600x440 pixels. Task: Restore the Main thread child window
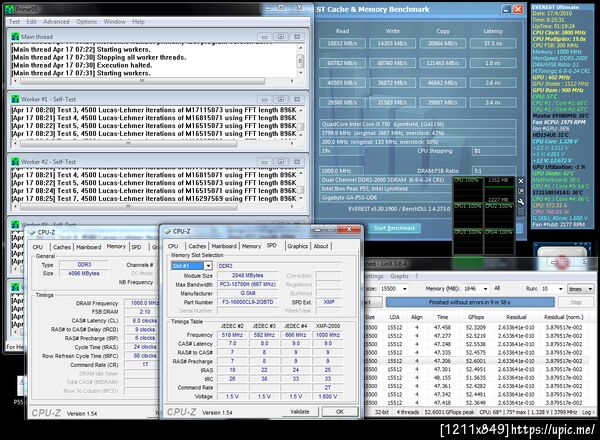[x=280, y=37]
